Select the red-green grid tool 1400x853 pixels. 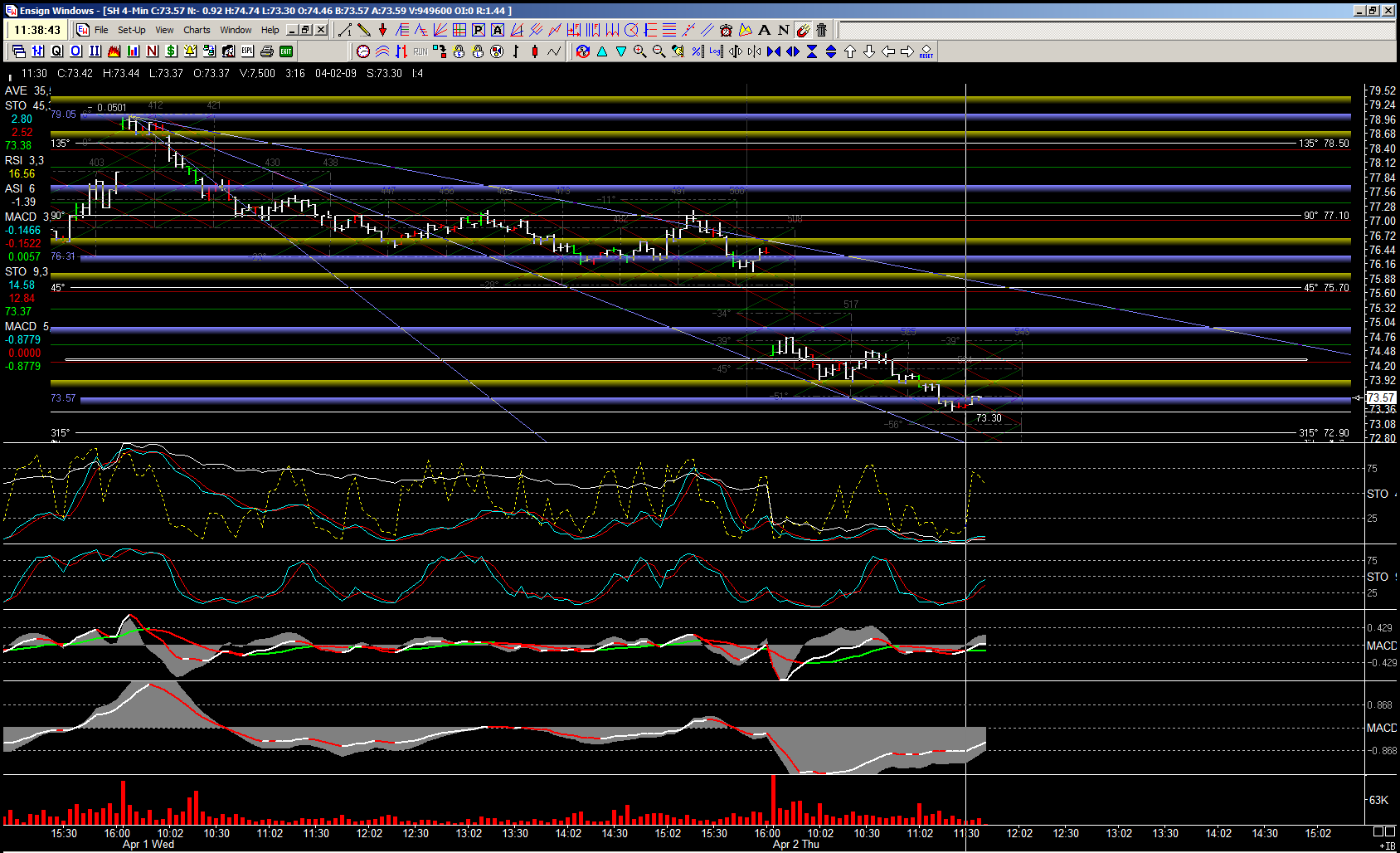(459, 30)
